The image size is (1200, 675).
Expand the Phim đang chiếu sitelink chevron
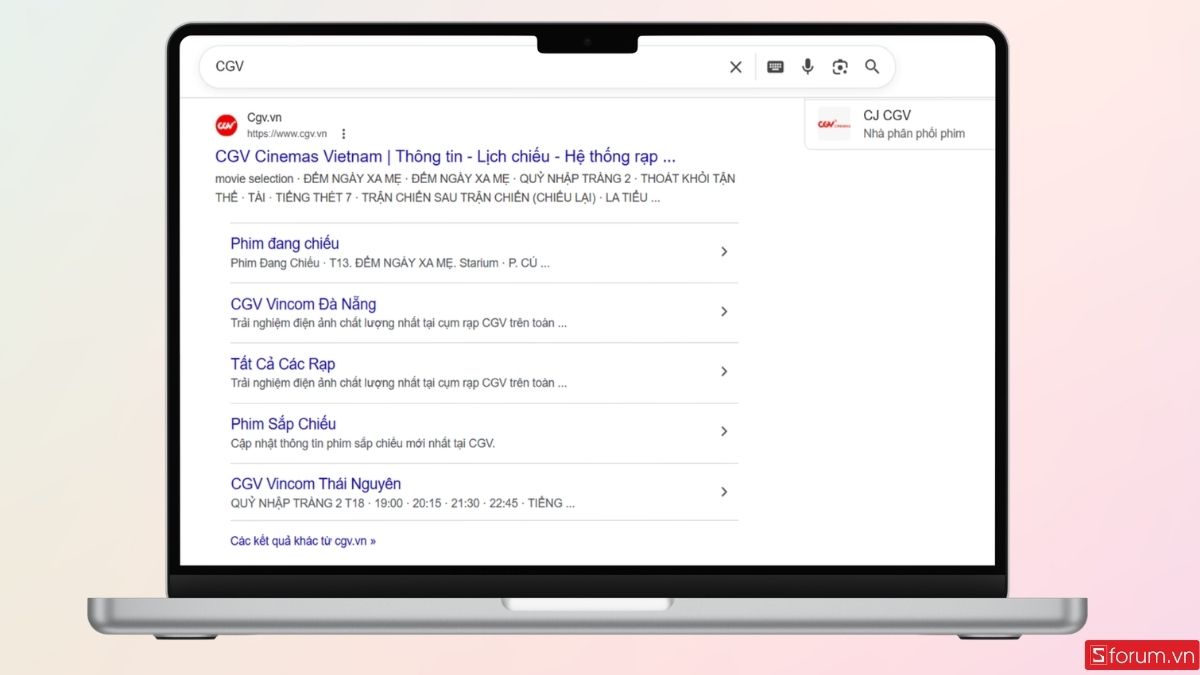pyautogui.click(x=724, y=251)
